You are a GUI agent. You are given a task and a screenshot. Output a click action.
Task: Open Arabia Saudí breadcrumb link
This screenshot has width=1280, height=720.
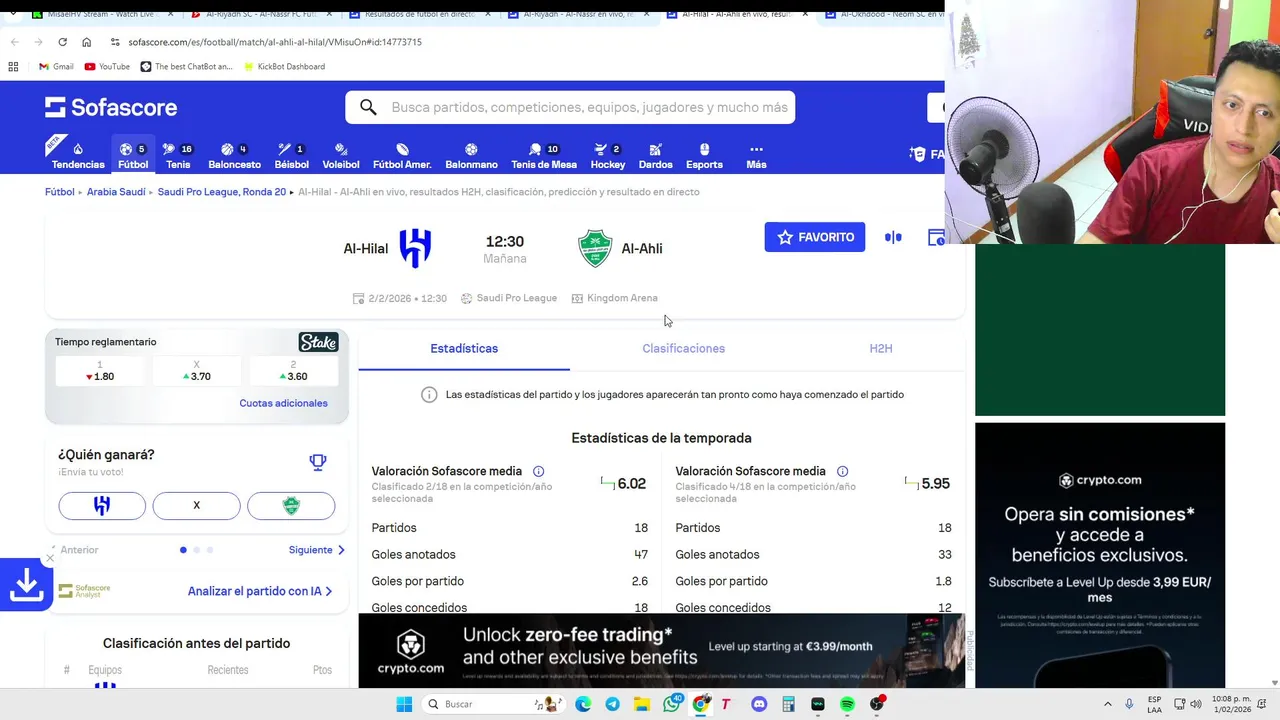click(x=116, y=192)
